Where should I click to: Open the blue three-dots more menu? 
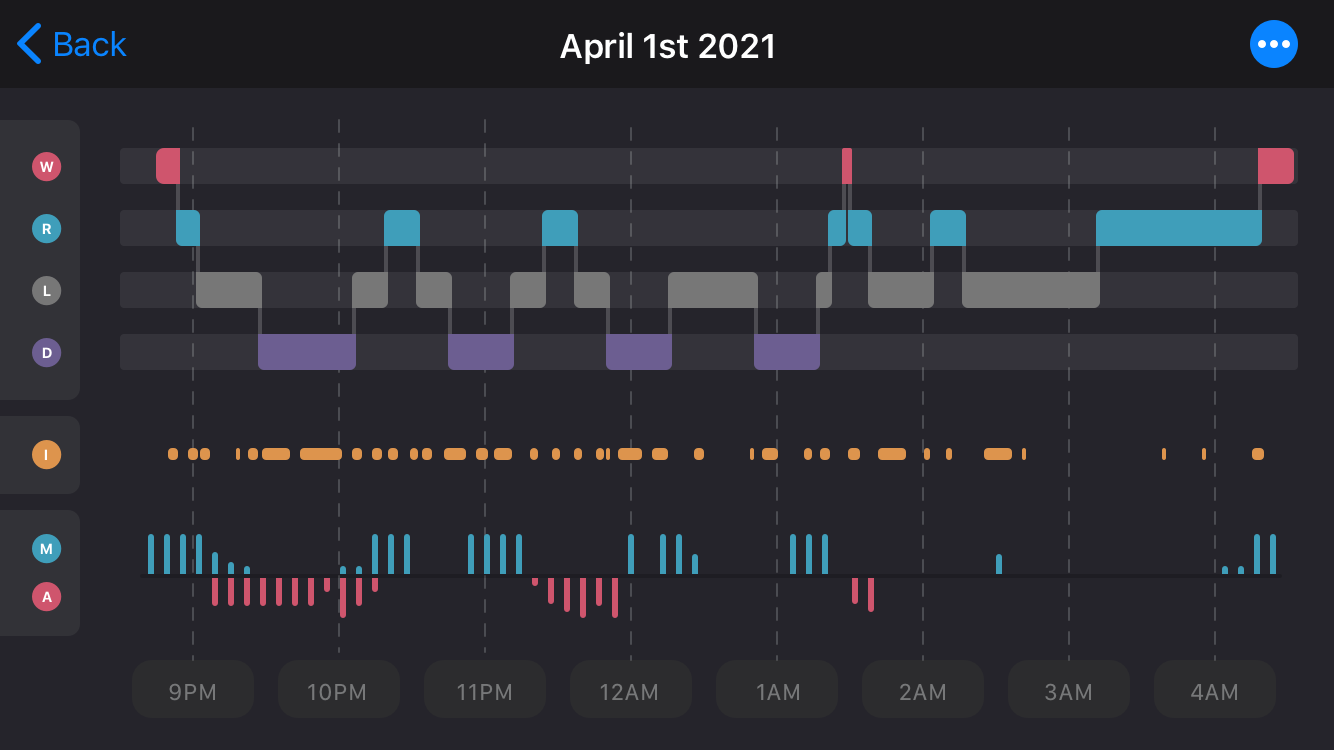(x=1274, y=44)
